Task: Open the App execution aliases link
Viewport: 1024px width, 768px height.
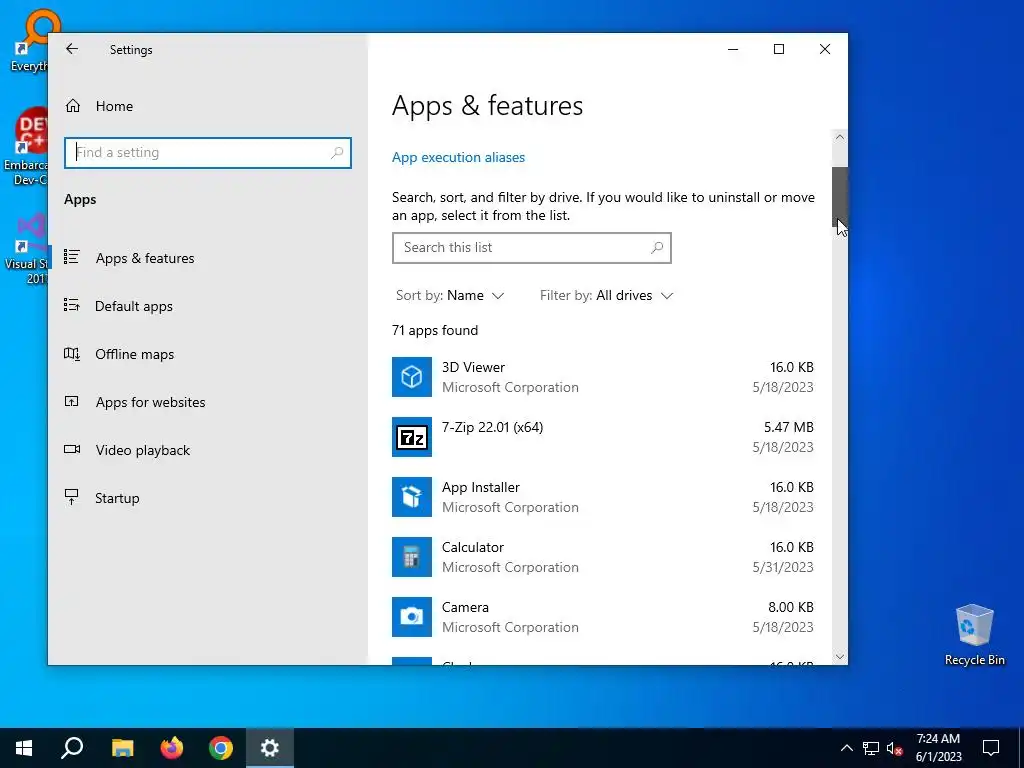Action: click(x=458, y=157)
